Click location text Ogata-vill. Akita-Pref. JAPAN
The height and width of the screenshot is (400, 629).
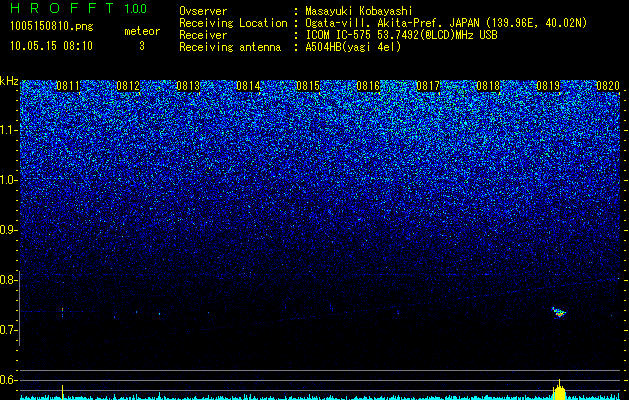point(392,23)
